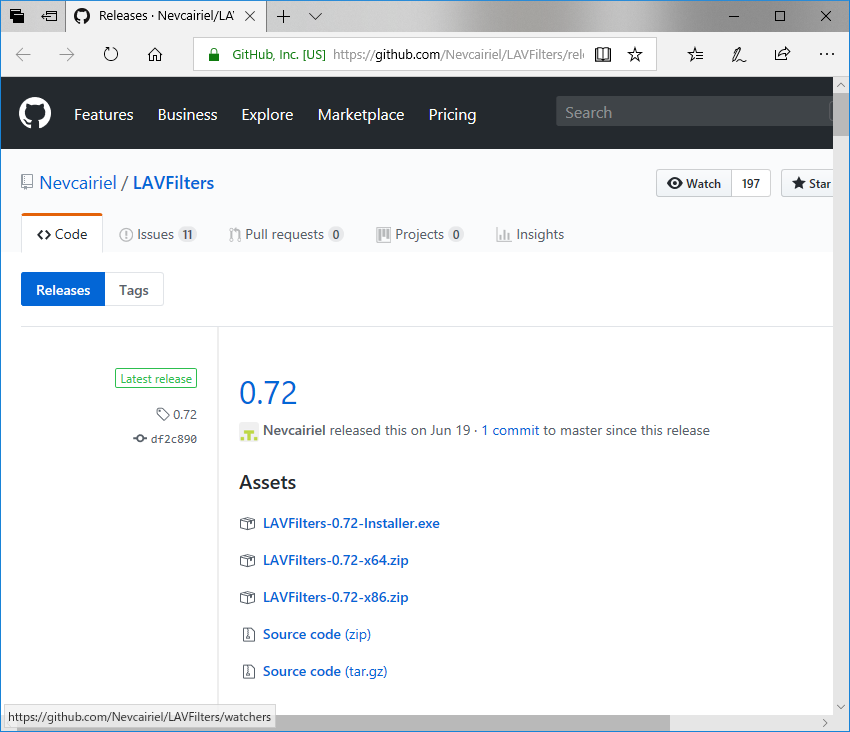The height and width of the screenshot is (732, 850).
Task: Select the Releases button
Action: pos(63,290)
